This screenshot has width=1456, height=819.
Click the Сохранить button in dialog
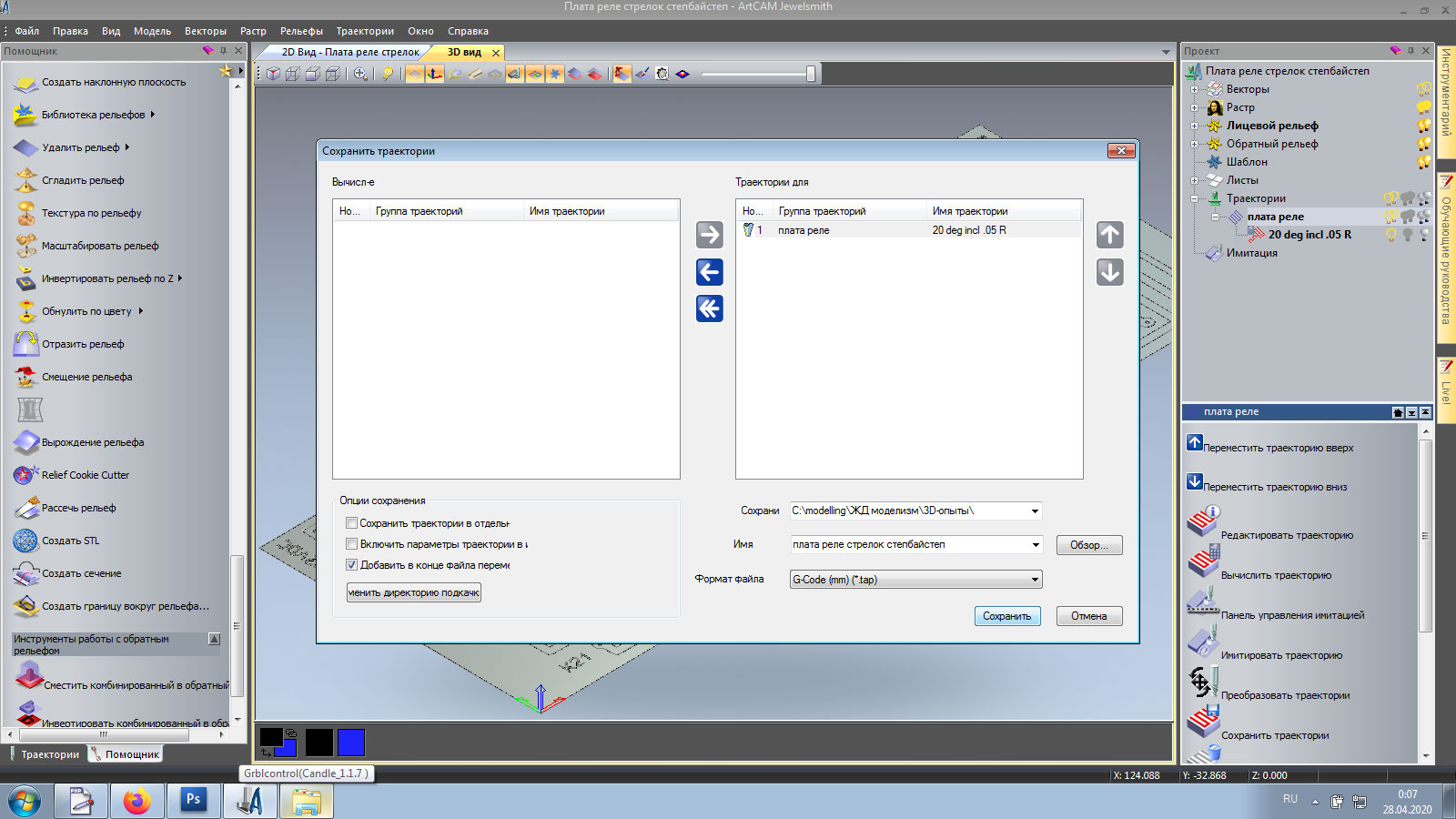(1006, 616)
